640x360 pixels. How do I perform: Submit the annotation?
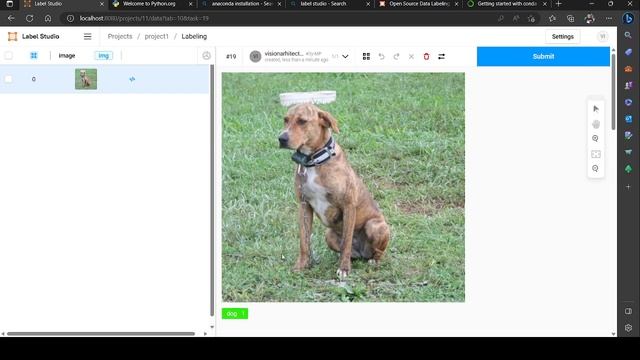click(x=543, y=56)
